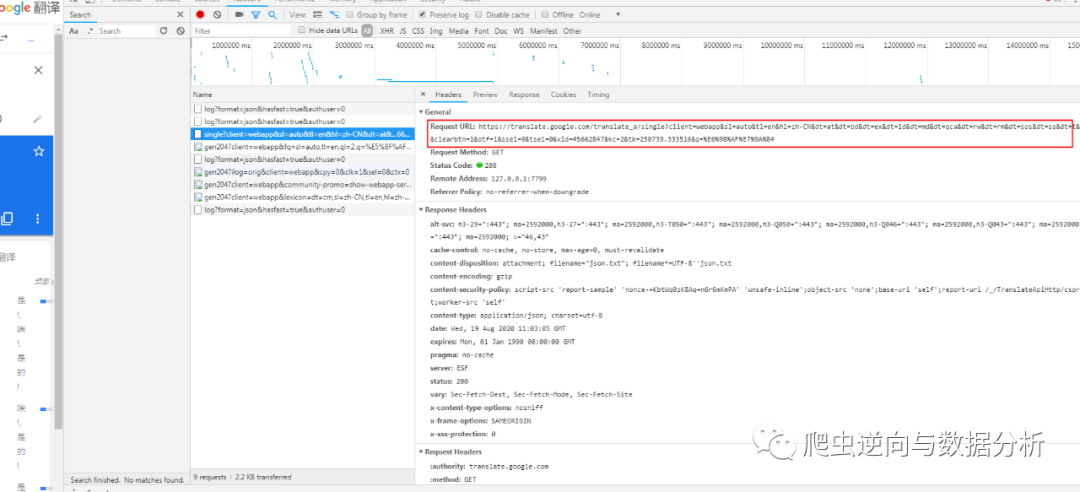
Task: Star the translation in Google Translate
Action: click(39, 151)
